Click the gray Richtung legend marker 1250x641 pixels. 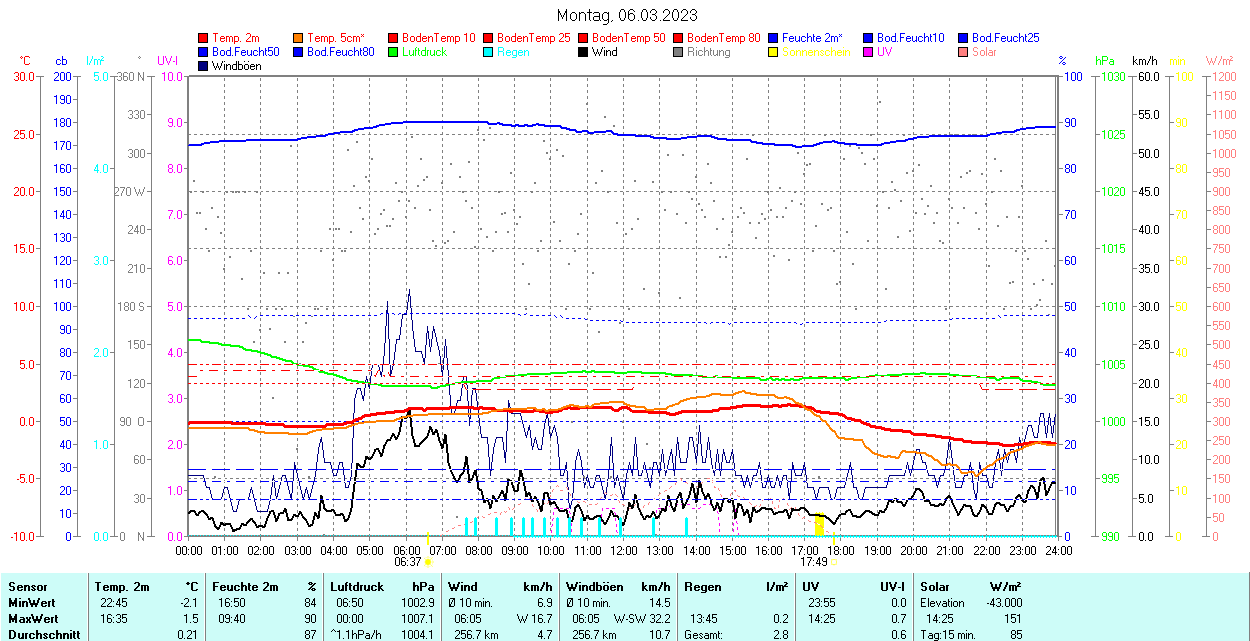(679, 52)
